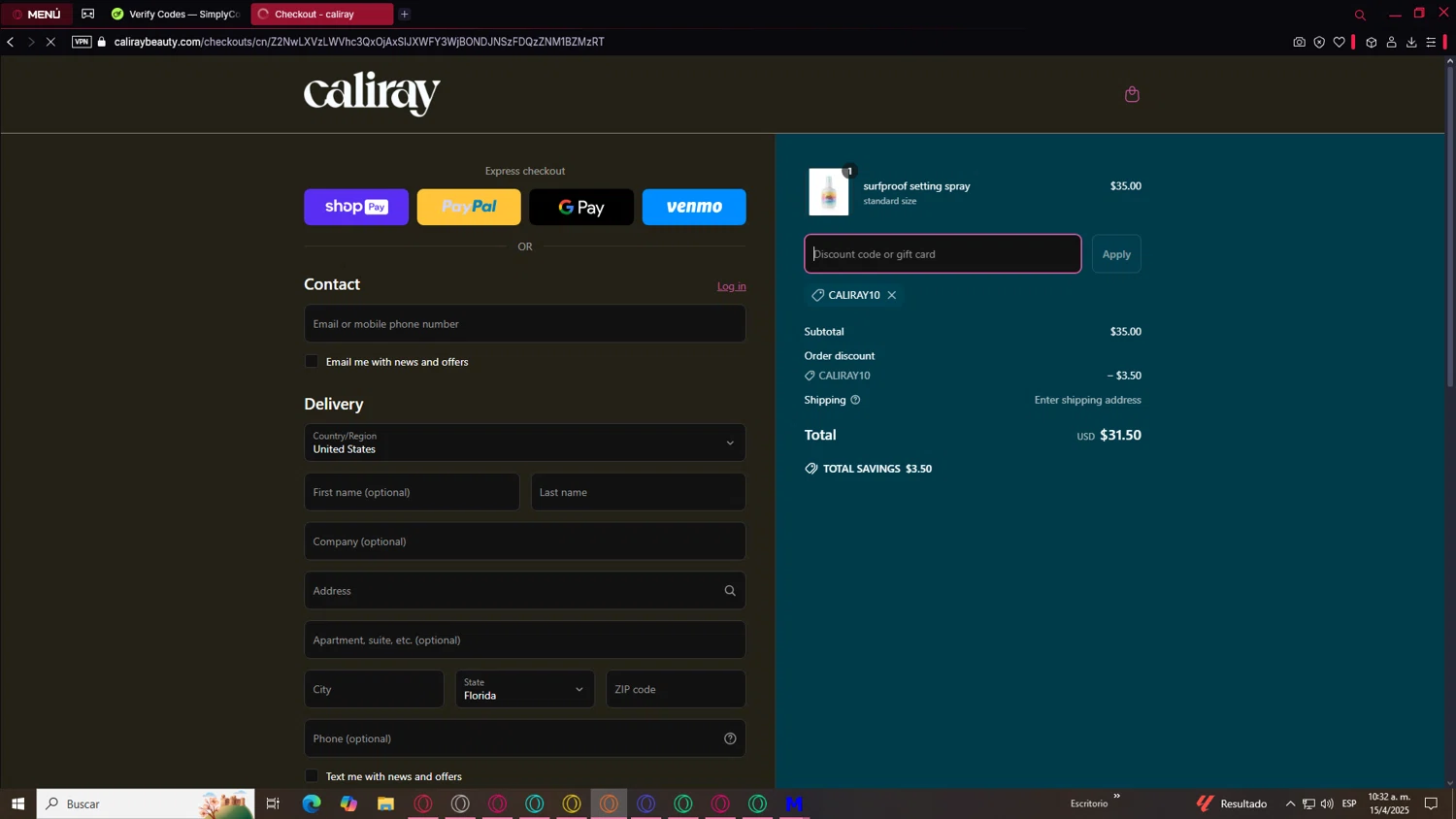Open Copilot from the taskbar

tap(348, 803)
